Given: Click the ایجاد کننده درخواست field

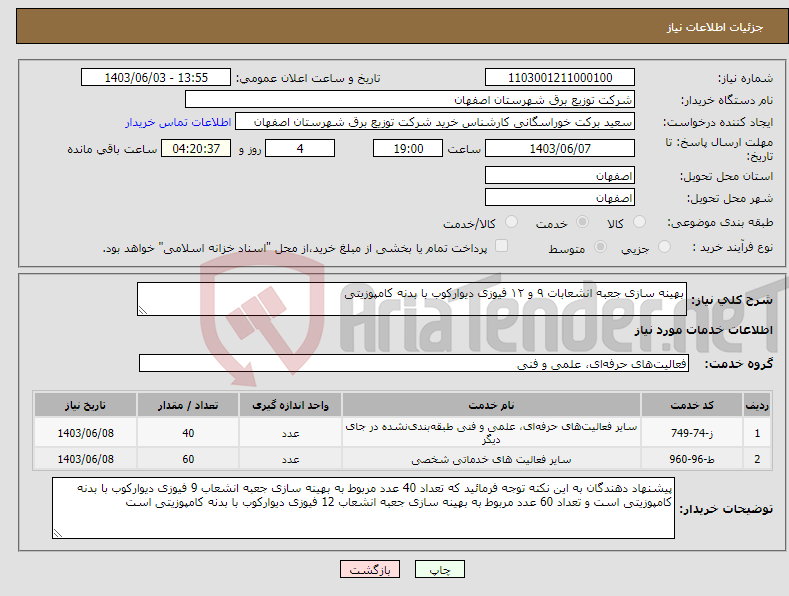Looking at the screenshot, I should point(435,122).
